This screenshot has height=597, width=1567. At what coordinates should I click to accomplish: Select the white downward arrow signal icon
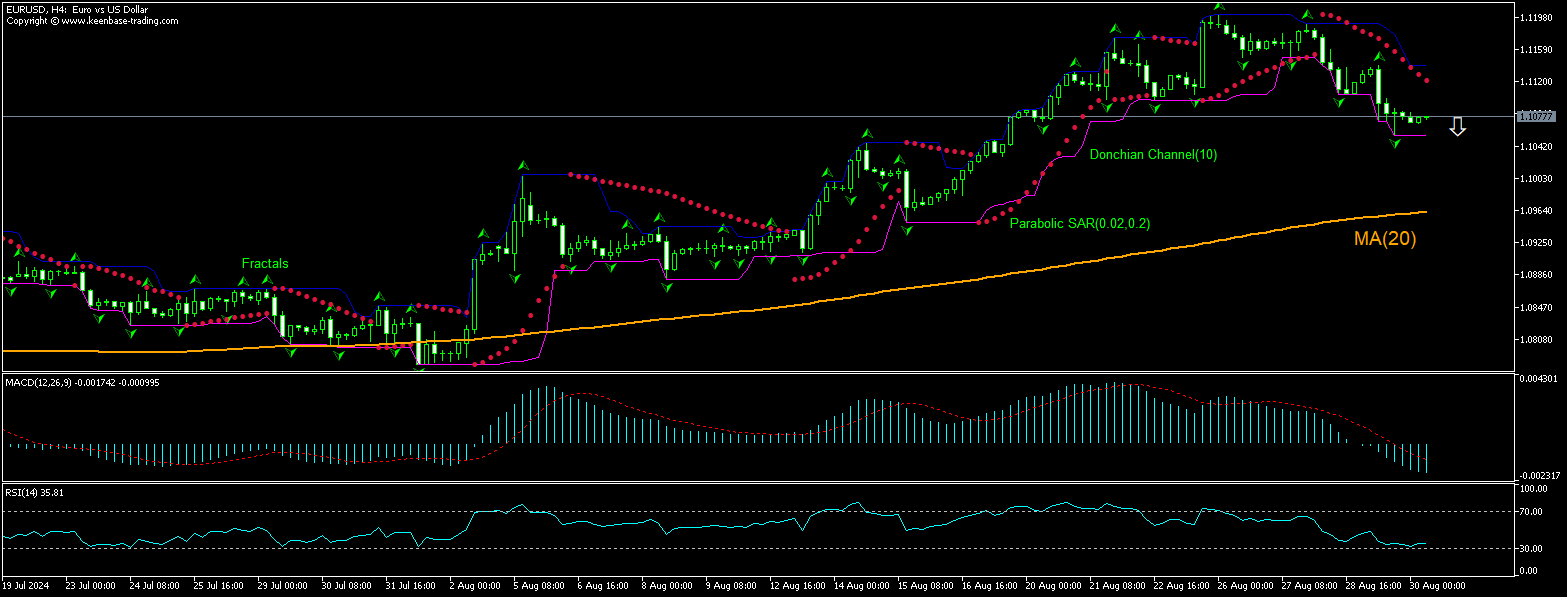tap(1458, 127)
